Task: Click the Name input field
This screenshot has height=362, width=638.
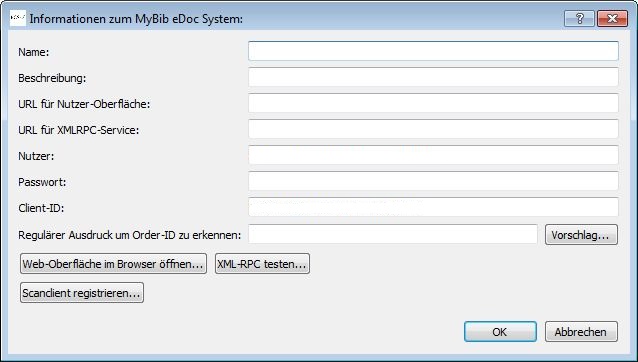Action: [433, 51]
